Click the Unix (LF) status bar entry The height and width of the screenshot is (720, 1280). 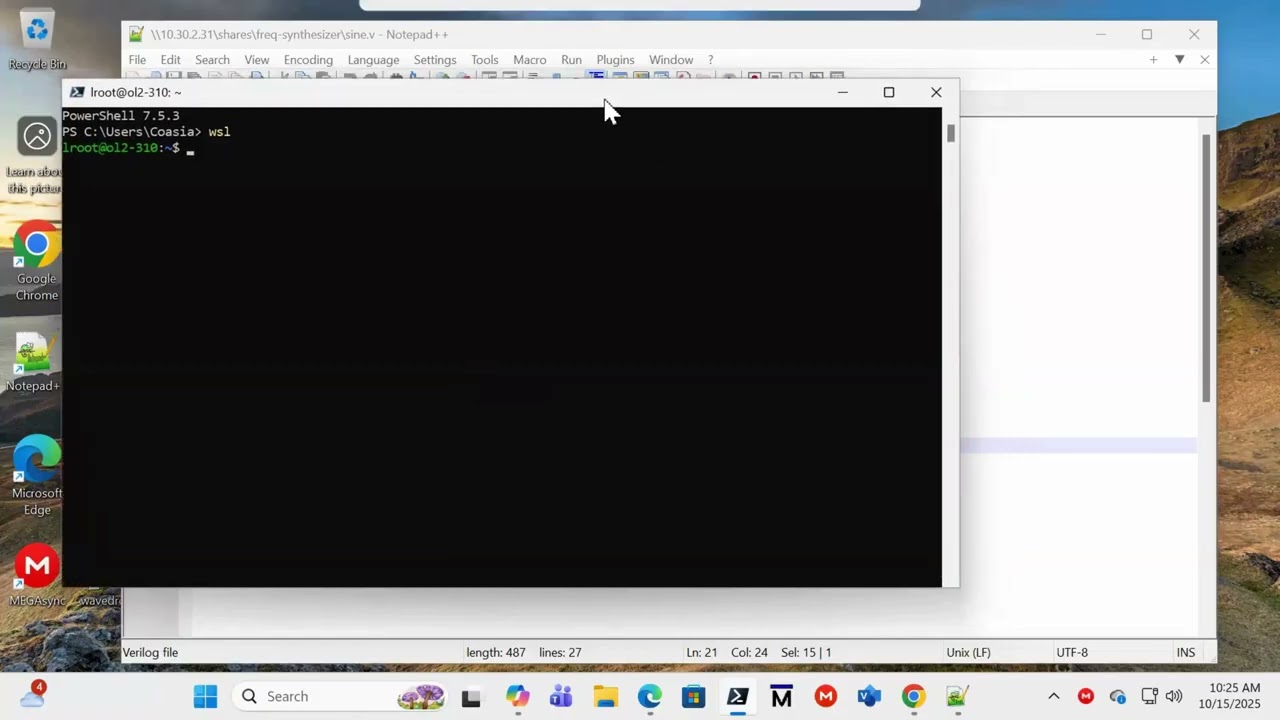(x=968, y=652)
